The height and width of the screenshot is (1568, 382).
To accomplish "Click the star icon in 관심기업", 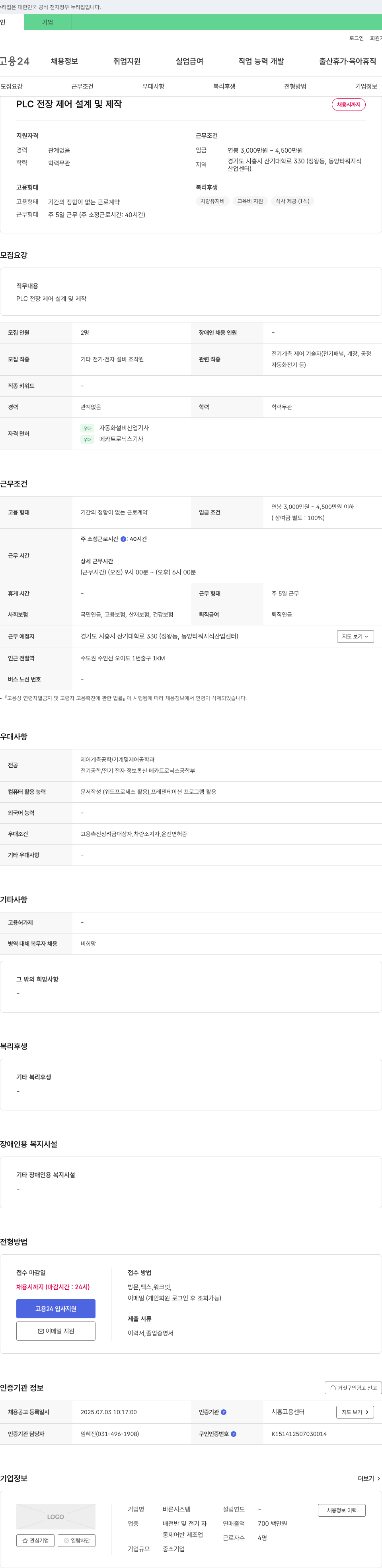I will pos(25,1540).
